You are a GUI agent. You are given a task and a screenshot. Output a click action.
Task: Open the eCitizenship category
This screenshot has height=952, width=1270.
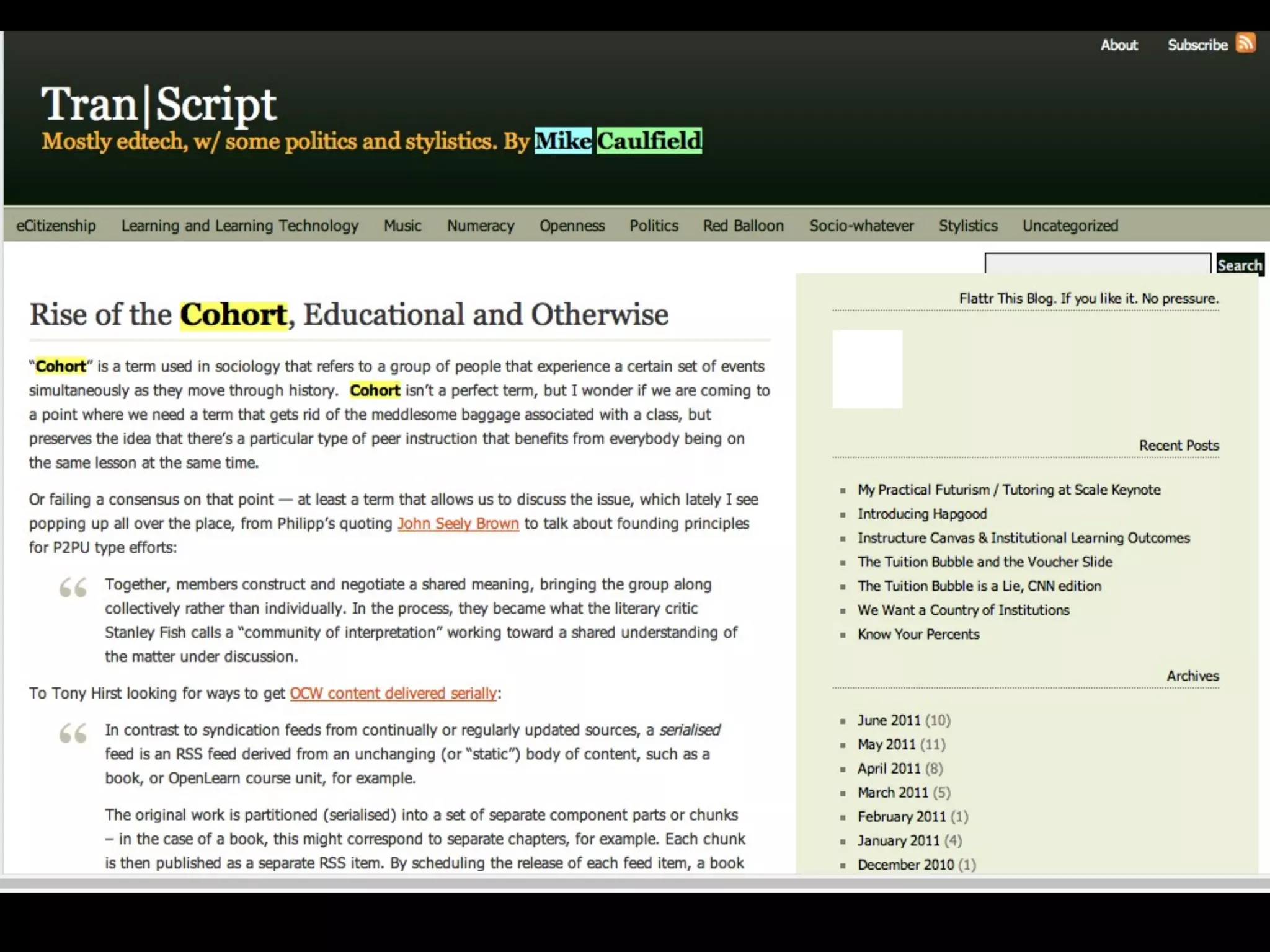(56, 226)
